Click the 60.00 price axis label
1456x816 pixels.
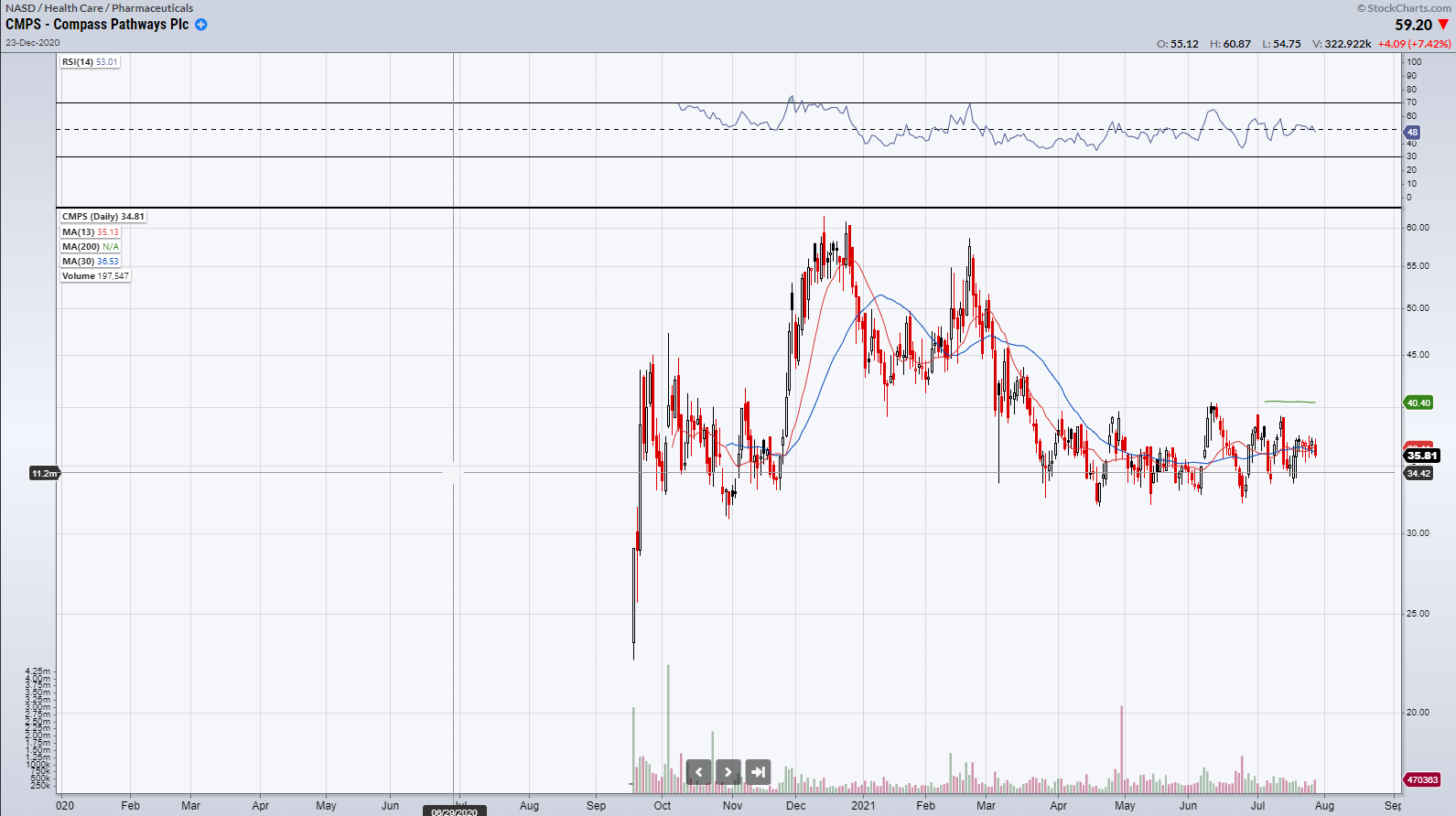pos(1418,228)
